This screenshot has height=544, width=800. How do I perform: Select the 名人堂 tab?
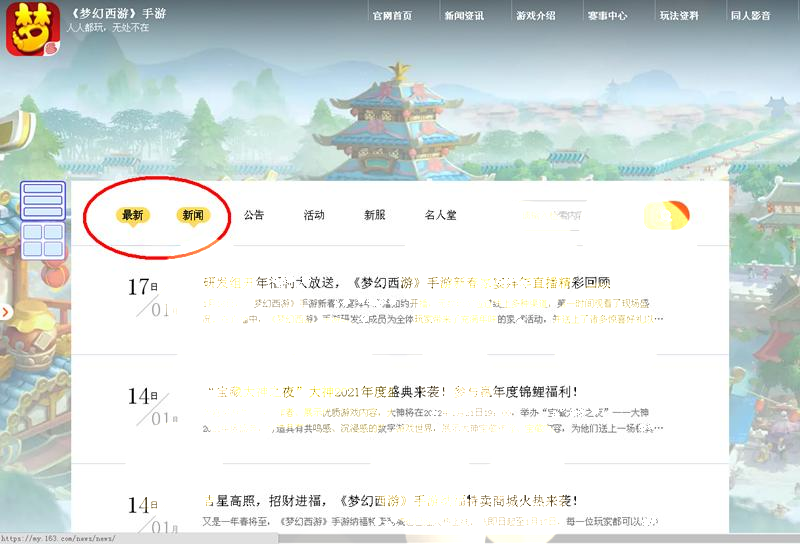pos(440,215)
